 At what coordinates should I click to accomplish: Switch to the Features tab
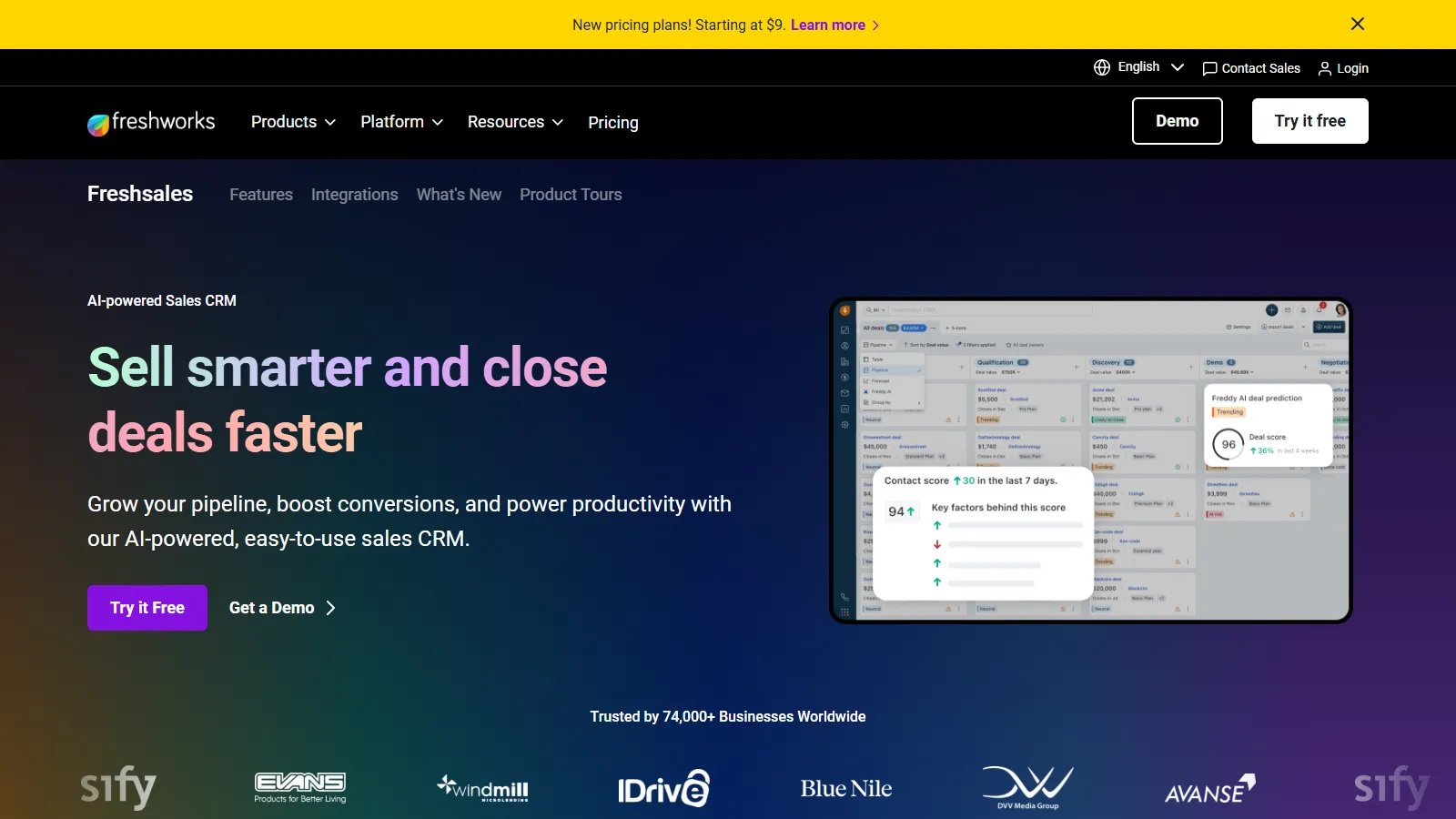click(261, 195)
